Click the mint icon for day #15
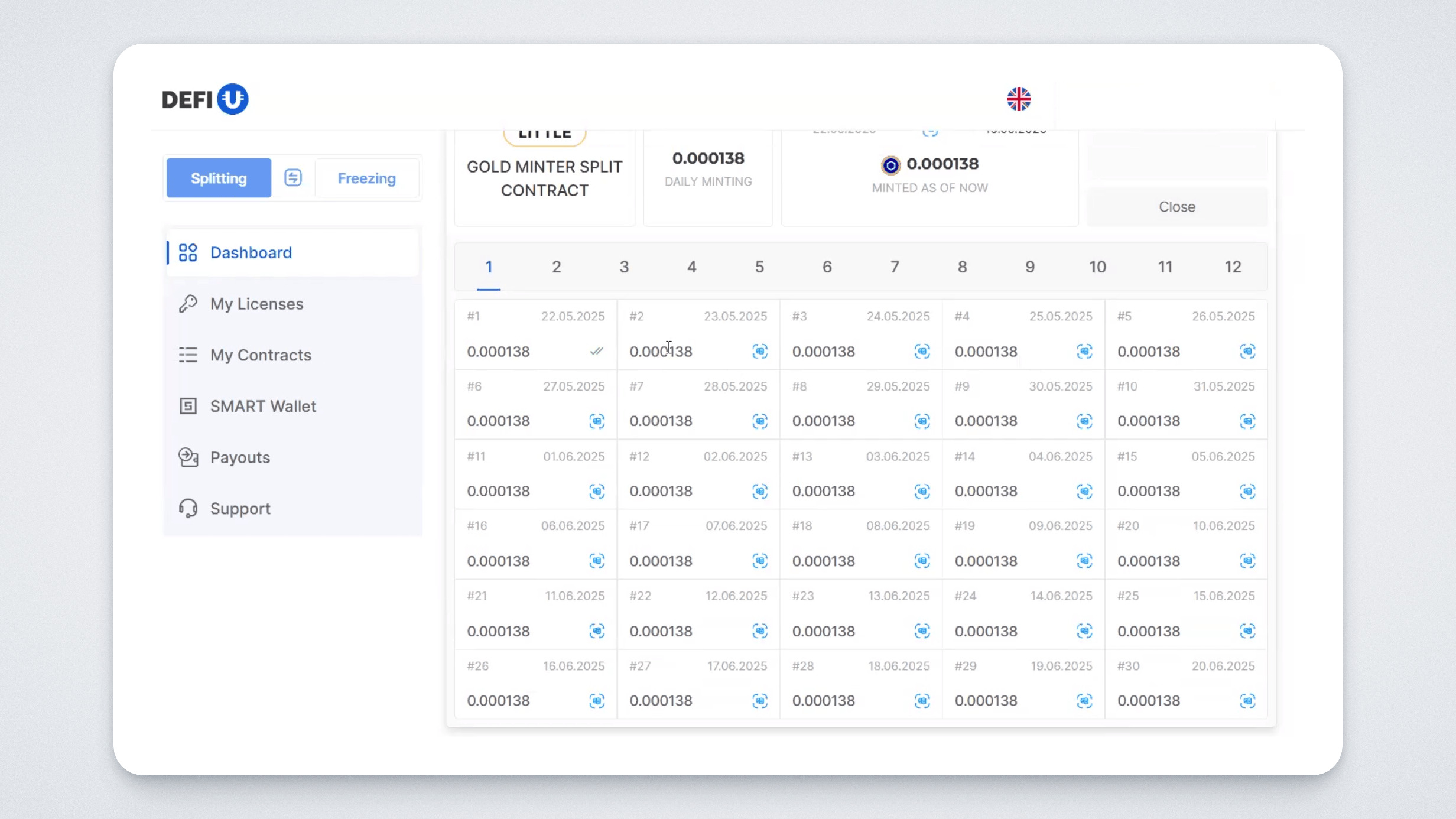The image size is (1456, 819). pos(1247,491)
